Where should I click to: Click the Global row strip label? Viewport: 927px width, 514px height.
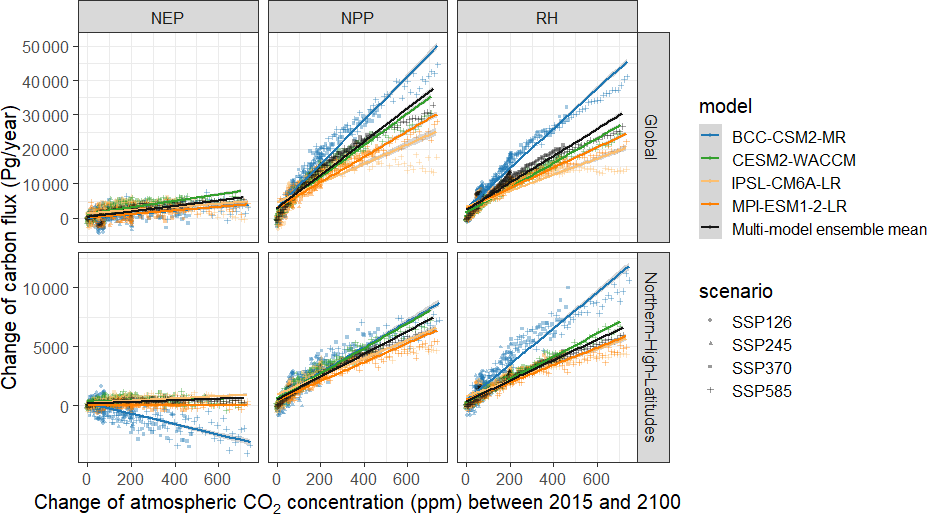pos(652,137)
